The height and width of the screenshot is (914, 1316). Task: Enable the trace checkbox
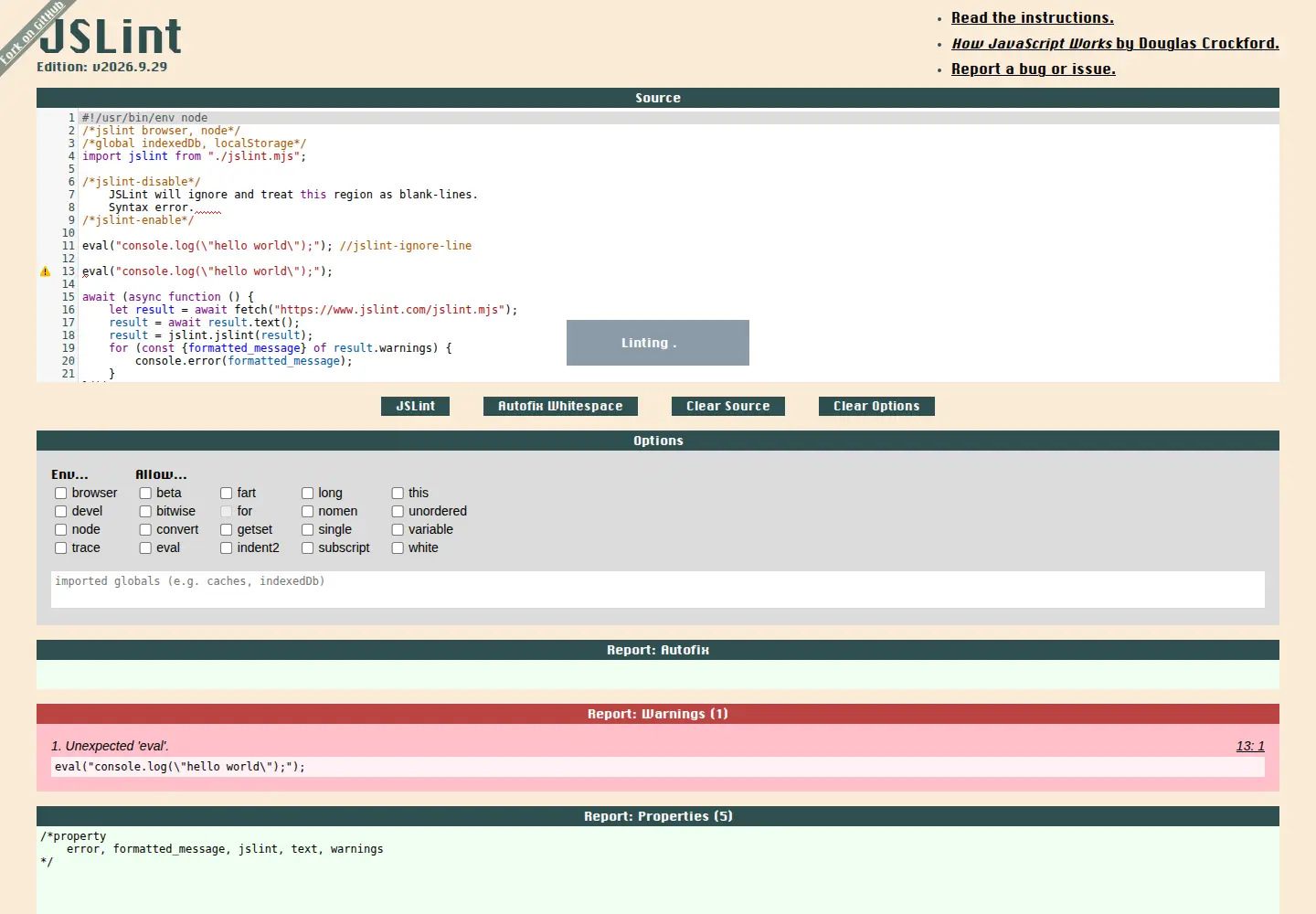pos(61,548)
